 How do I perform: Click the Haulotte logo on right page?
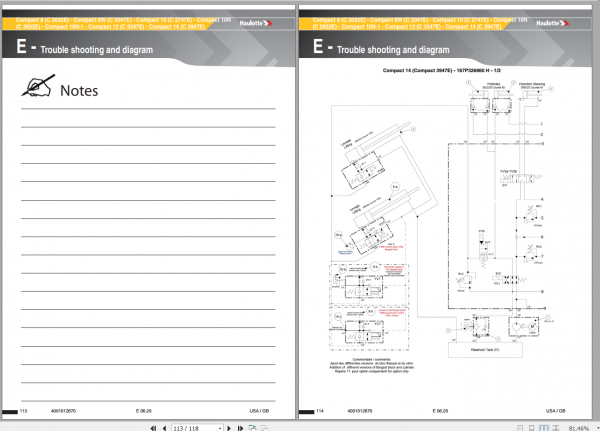tap(552, 23)
